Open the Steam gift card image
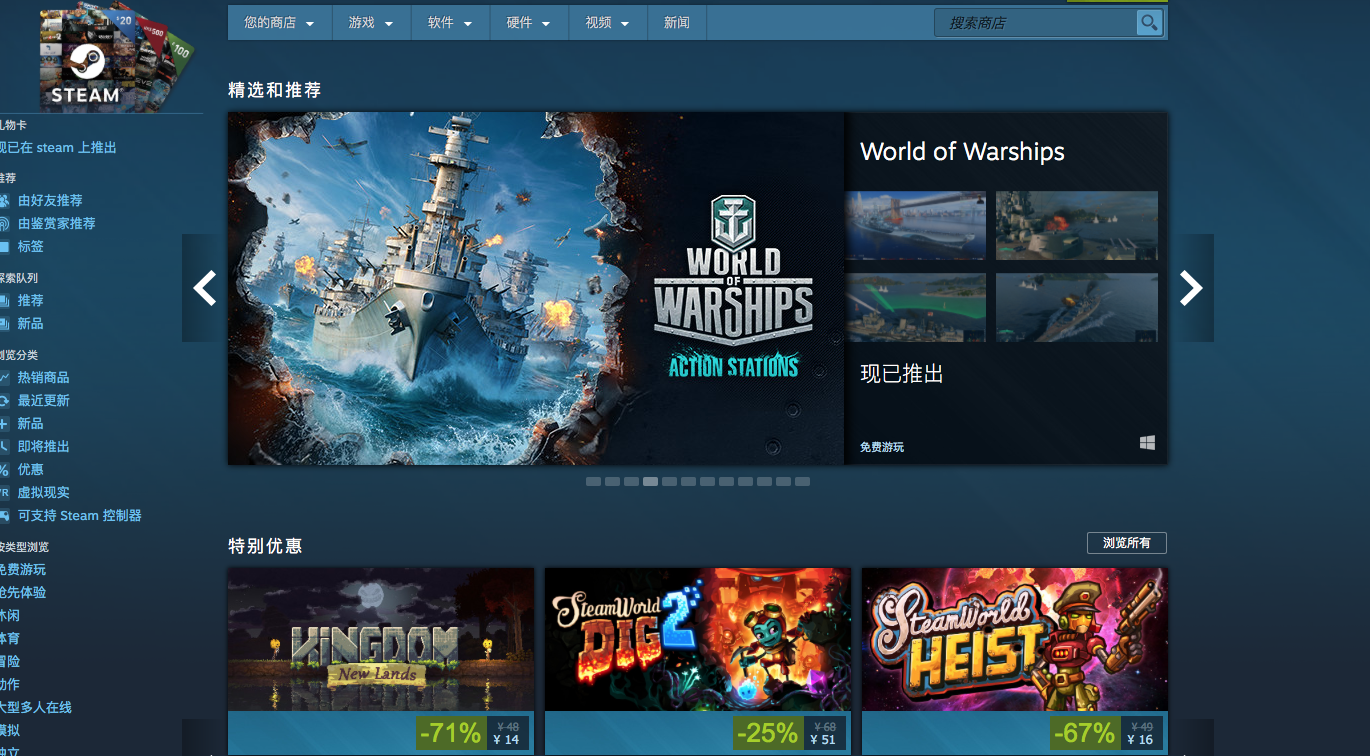Image resolution: width=1370 pixels, height=756 pixels. [x=115, y=58]
